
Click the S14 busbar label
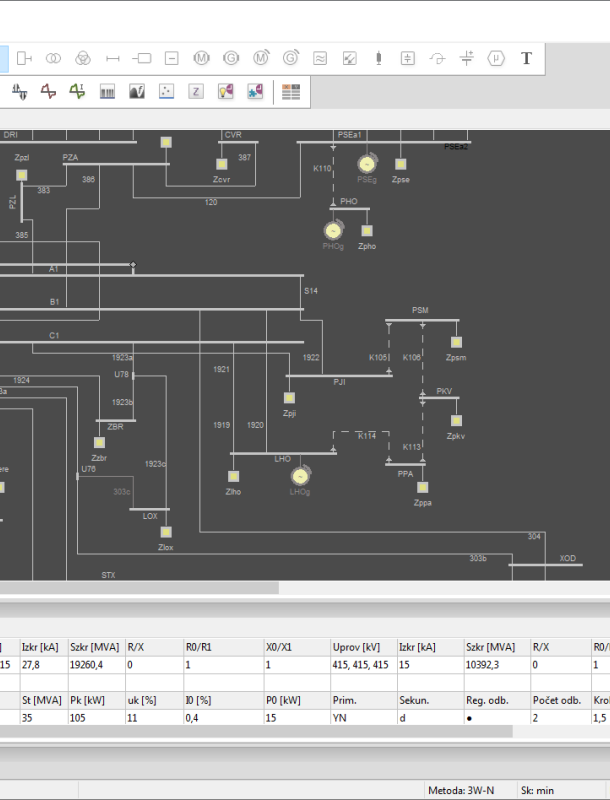[311, 291]
